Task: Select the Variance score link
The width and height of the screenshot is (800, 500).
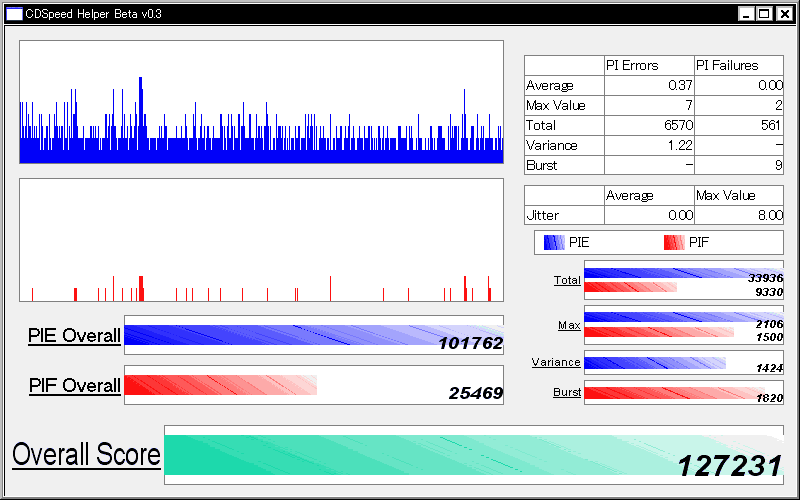Action: click(x=556, y=362)
